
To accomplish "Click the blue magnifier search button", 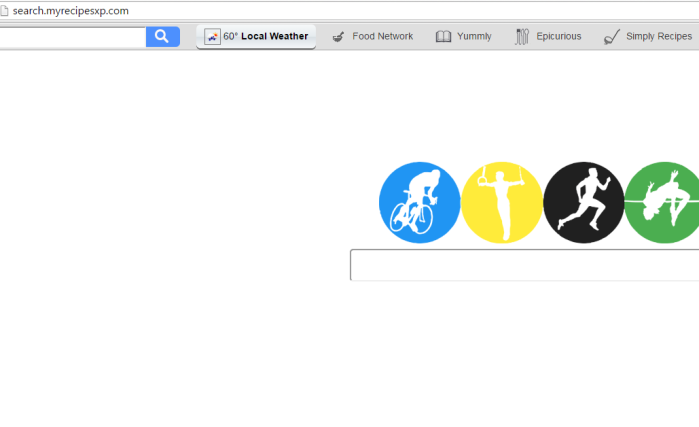I will (x=163, y=37).
